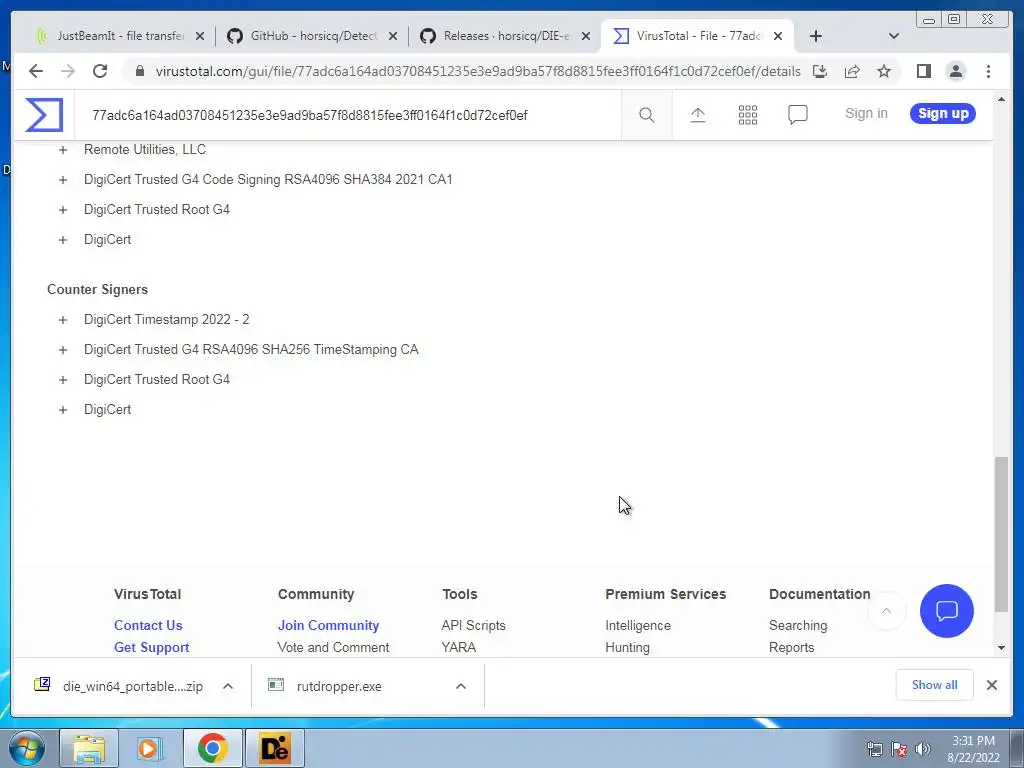This screenshot has width=1024, height=768.
Task: Click the Join Community link
Action: click(x=328, y=625)
